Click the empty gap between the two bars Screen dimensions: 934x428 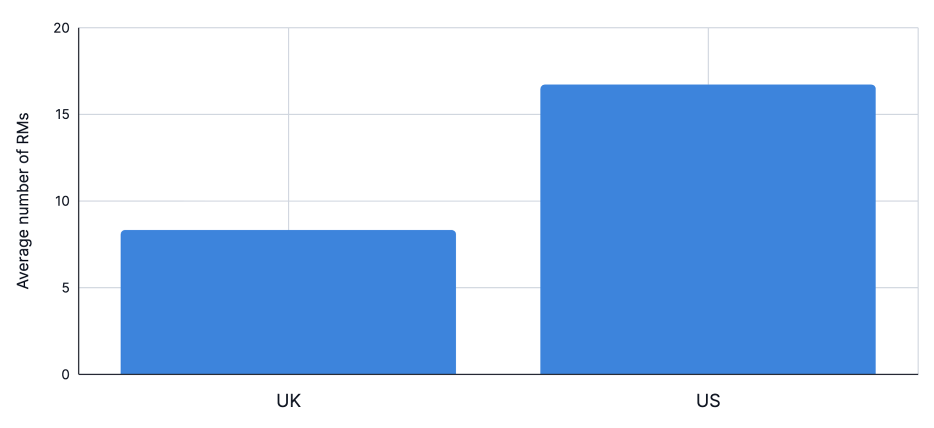click(x=498, y=250)
